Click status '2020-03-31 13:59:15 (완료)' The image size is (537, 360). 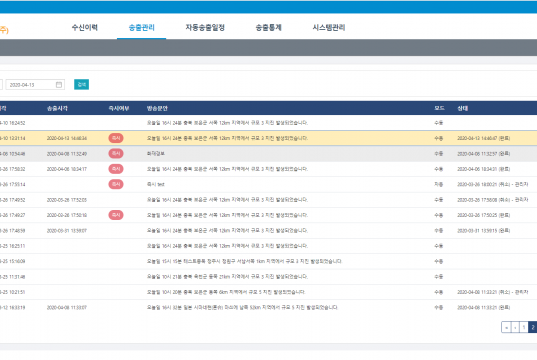pos(484,231)
